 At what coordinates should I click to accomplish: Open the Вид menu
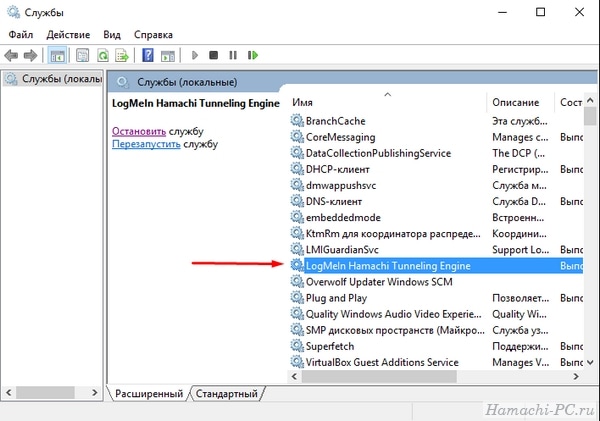point(112,35)
